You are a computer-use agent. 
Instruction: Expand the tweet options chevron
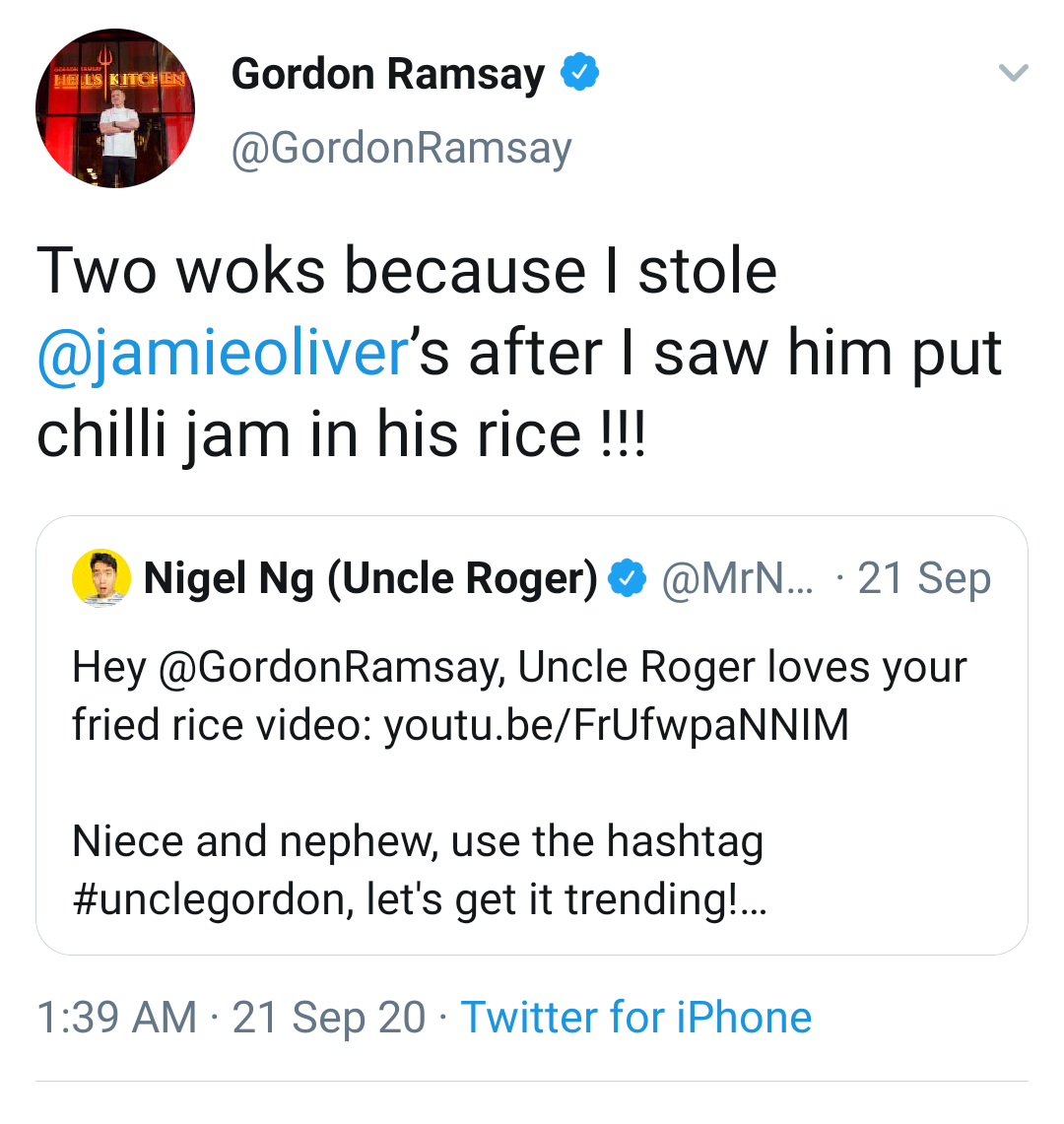coord(1013,72)
